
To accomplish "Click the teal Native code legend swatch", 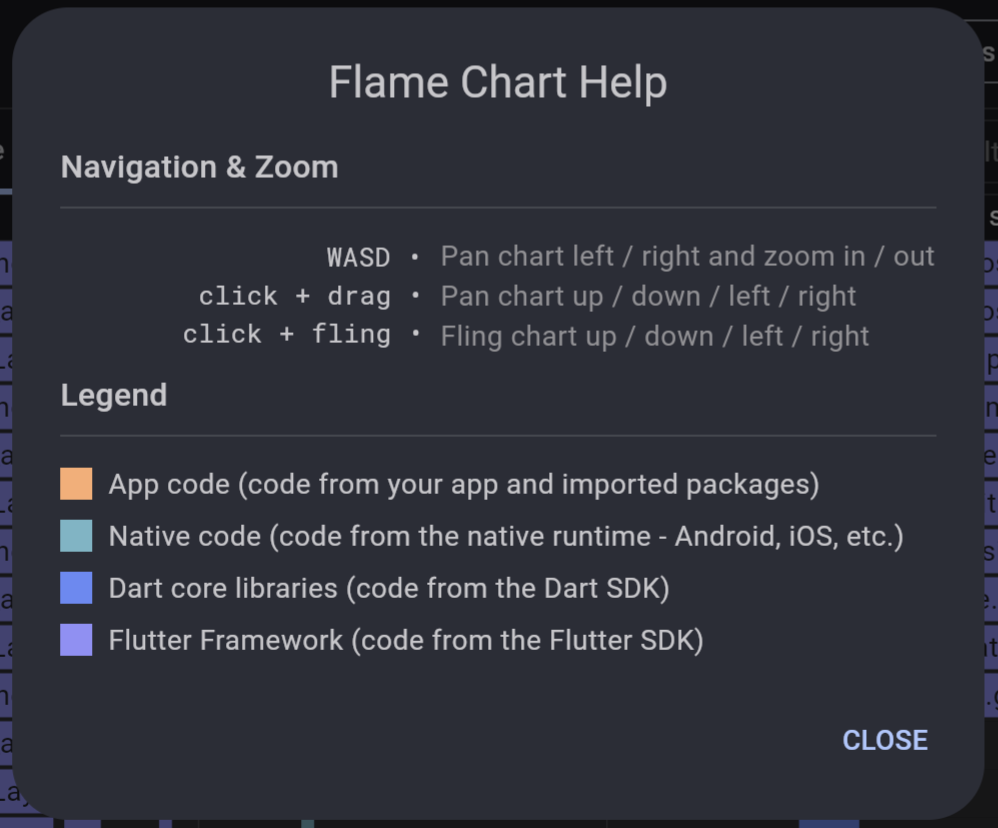I will coord(75,536).
